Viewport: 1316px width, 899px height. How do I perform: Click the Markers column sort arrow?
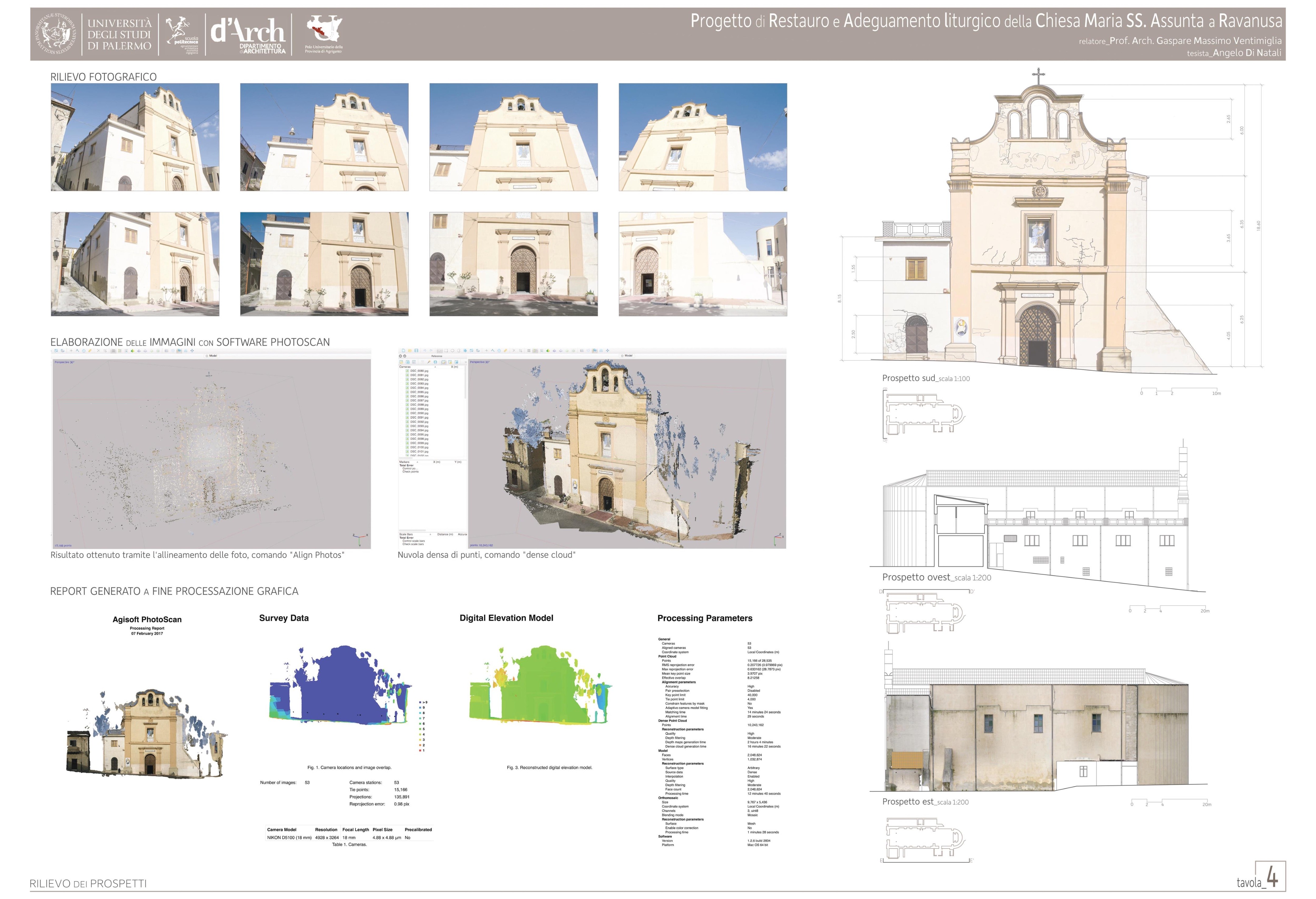417,462
